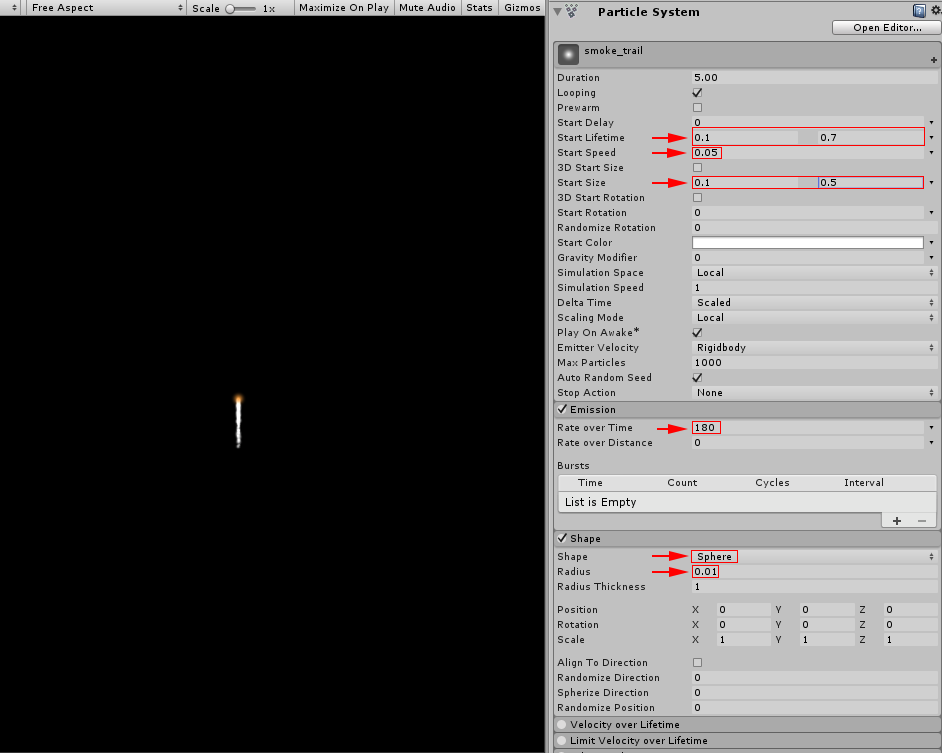Open Rate over Time mode dropdown arrow
Screen dimensions: 942x753
pos(932,428)
